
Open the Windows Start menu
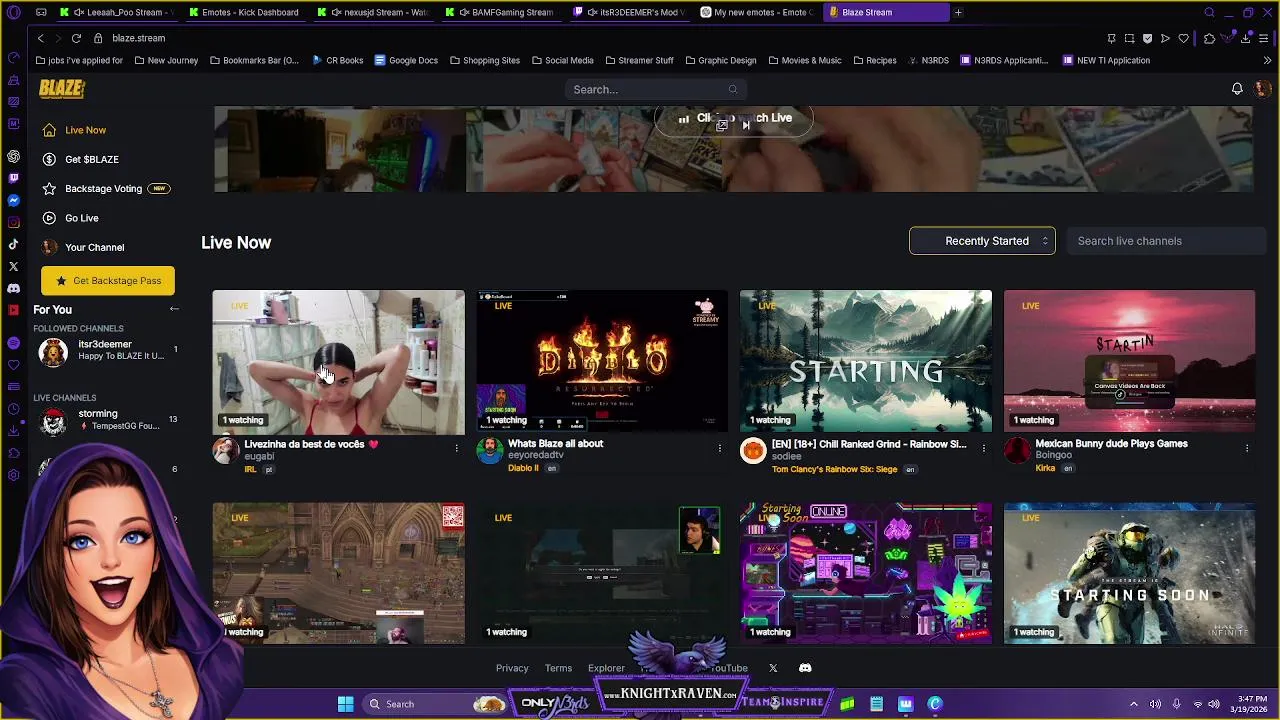pyautogui.click(x=345, y=704)
